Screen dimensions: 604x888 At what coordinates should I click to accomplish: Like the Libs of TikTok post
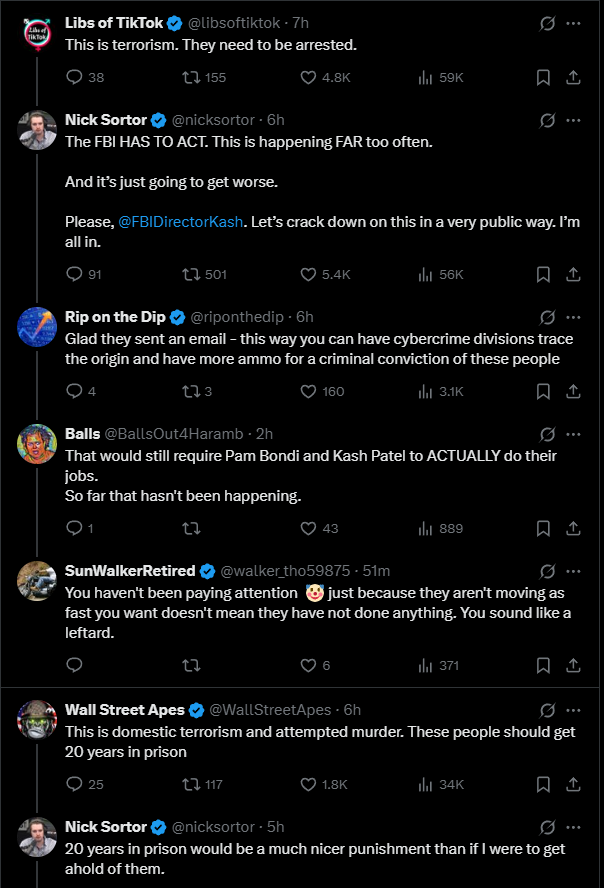pos(325,78)
